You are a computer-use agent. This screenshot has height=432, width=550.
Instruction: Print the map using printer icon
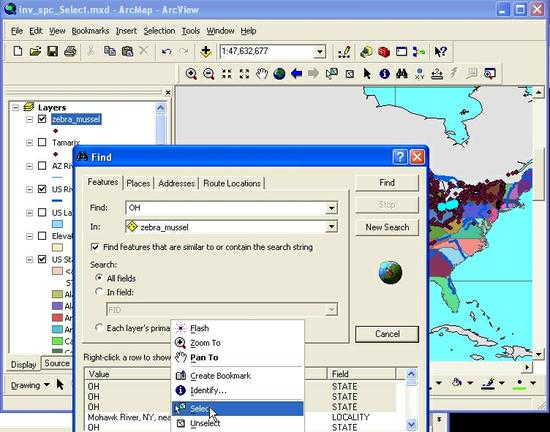(70, 52)
